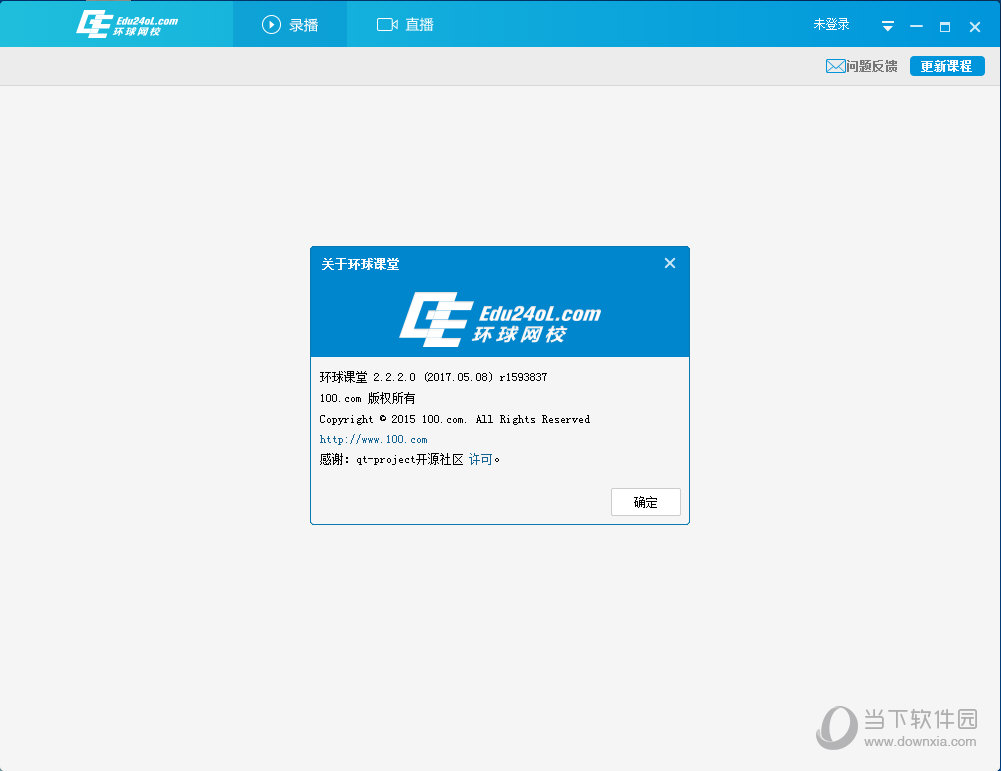Click the Edu24oL logo in the top-left header
Screen dimensions: 1001x771
pos(127,24)
